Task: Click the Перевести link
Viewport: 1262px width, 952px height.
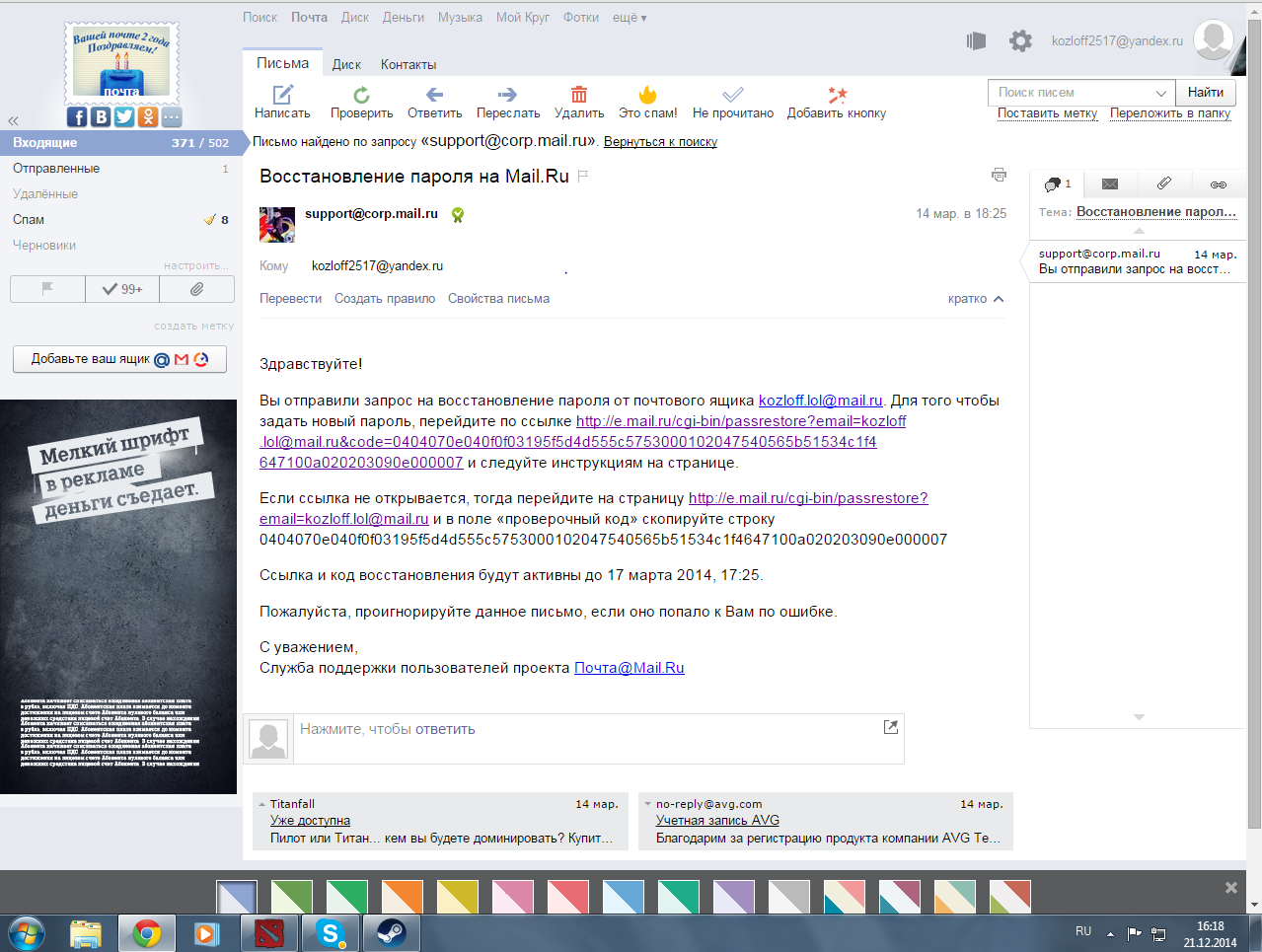Action: coord(290,299)
